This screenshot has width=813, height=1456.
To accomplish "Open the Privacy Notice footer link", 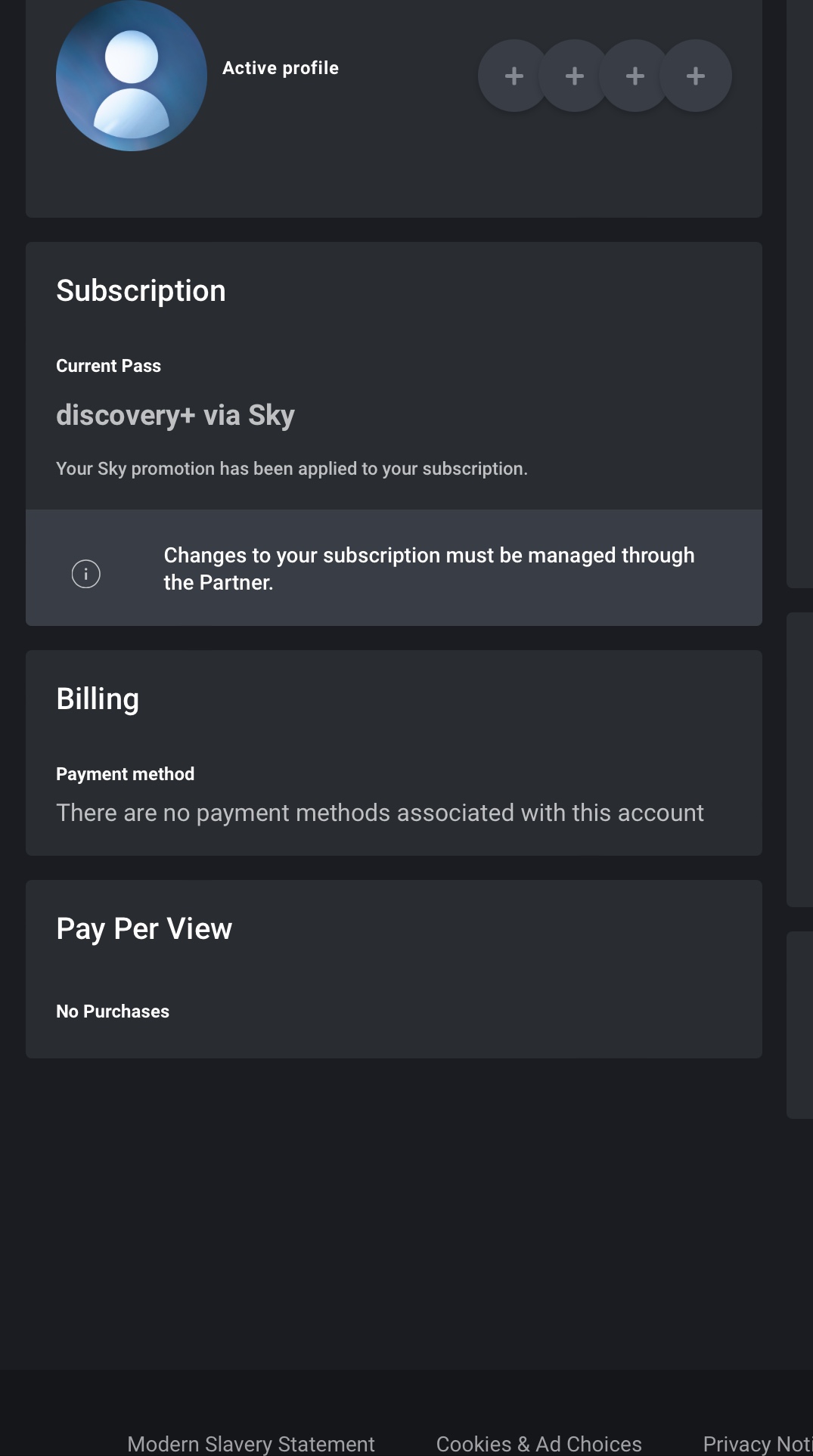I will coord(757,1443).
